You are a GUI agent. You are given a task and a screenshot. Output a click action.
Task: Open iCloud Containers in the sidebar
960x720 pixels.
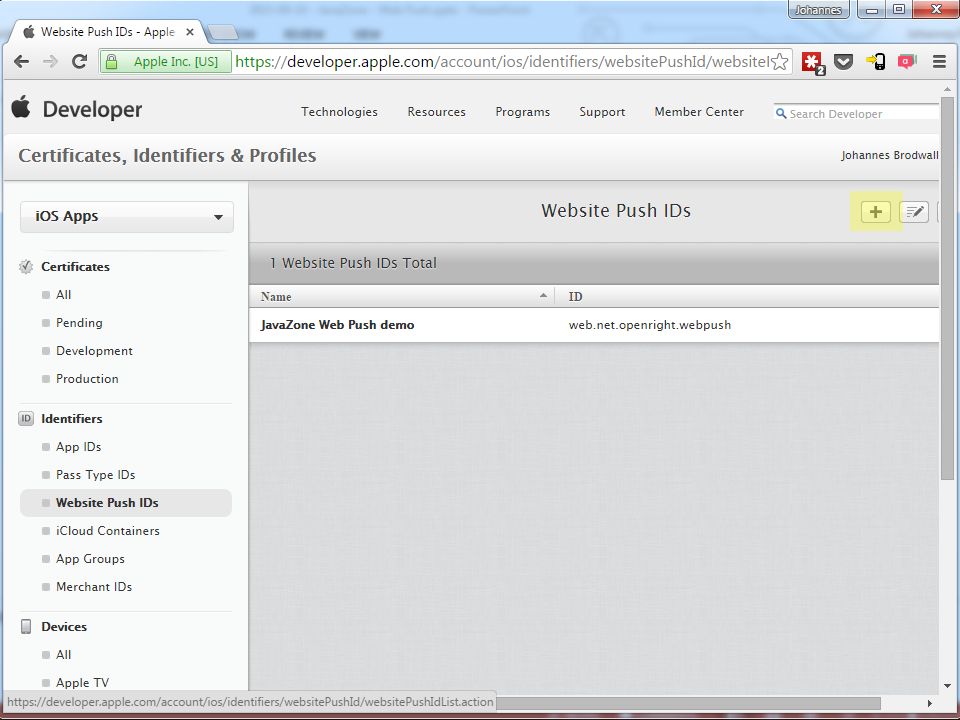[x=108, y=531]
